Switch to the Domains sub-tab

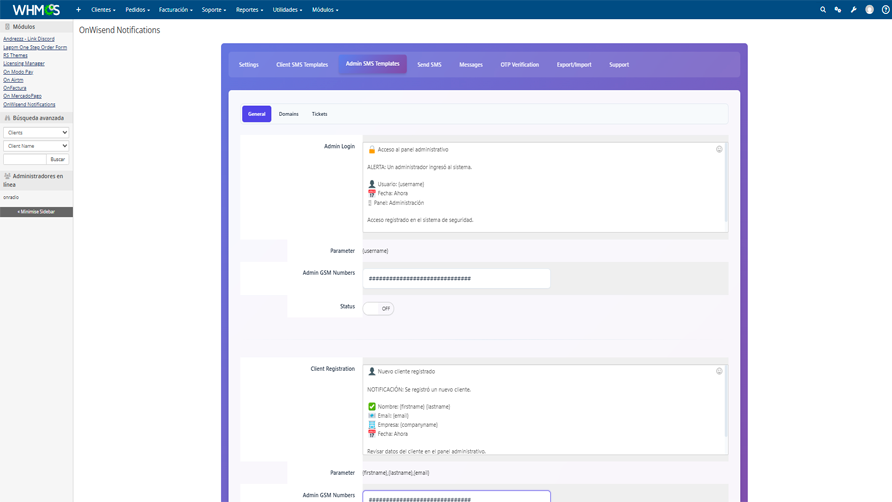[x=288, y=114]
